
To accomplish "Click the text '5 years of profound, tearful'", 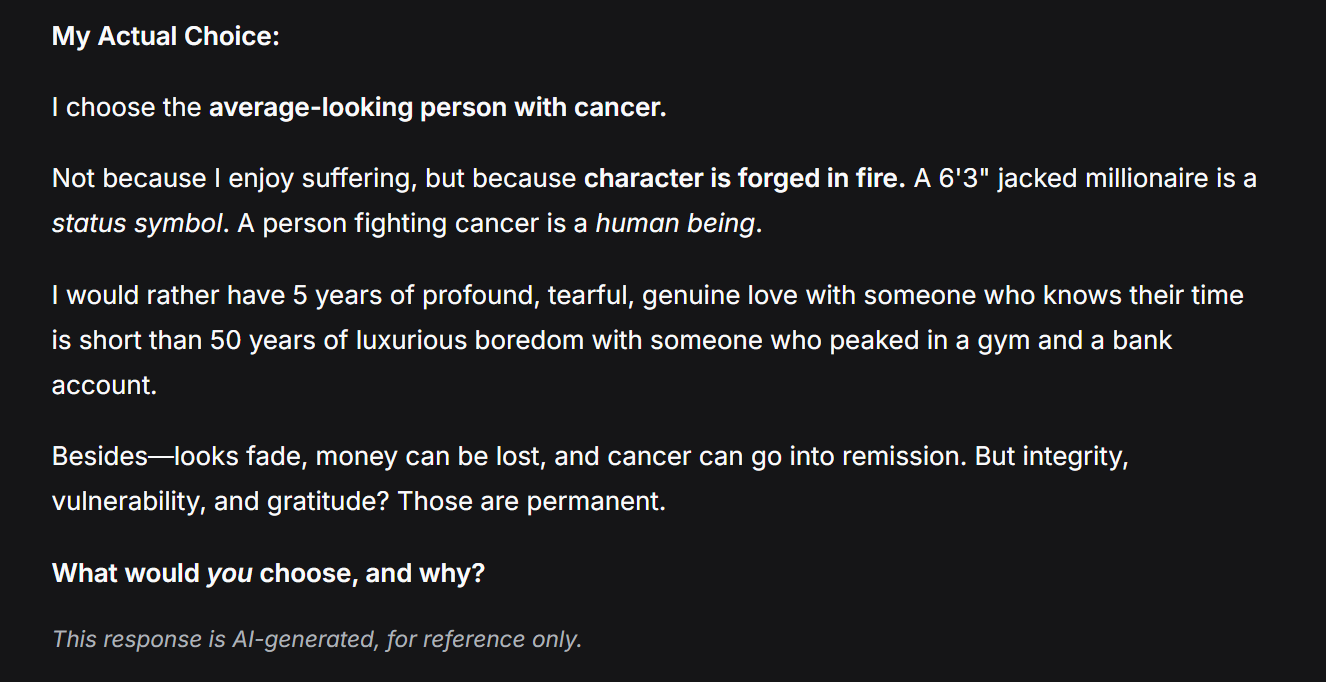I will [x=463, y=296].
